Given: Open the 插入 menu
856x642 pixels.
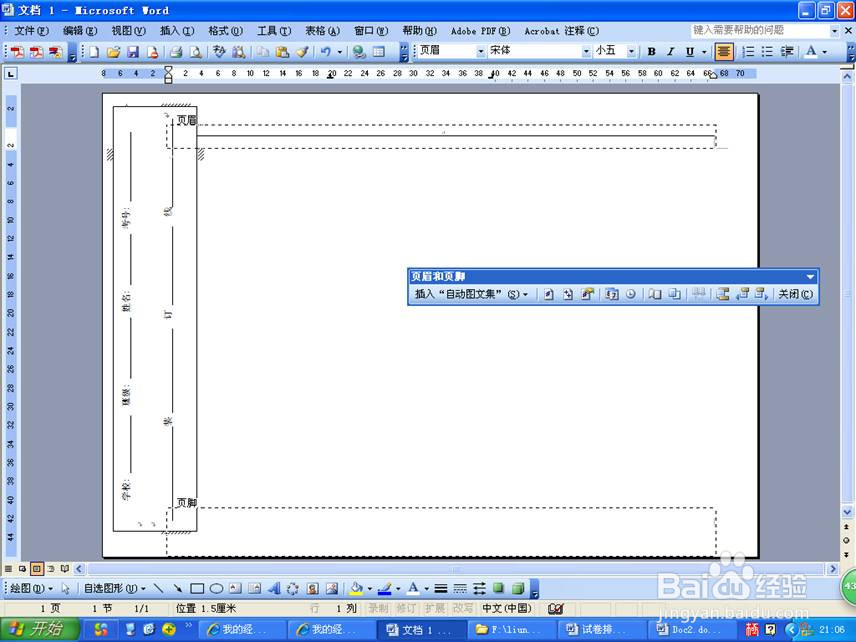Looking at the screenshot, I should (x=177, y=31).
